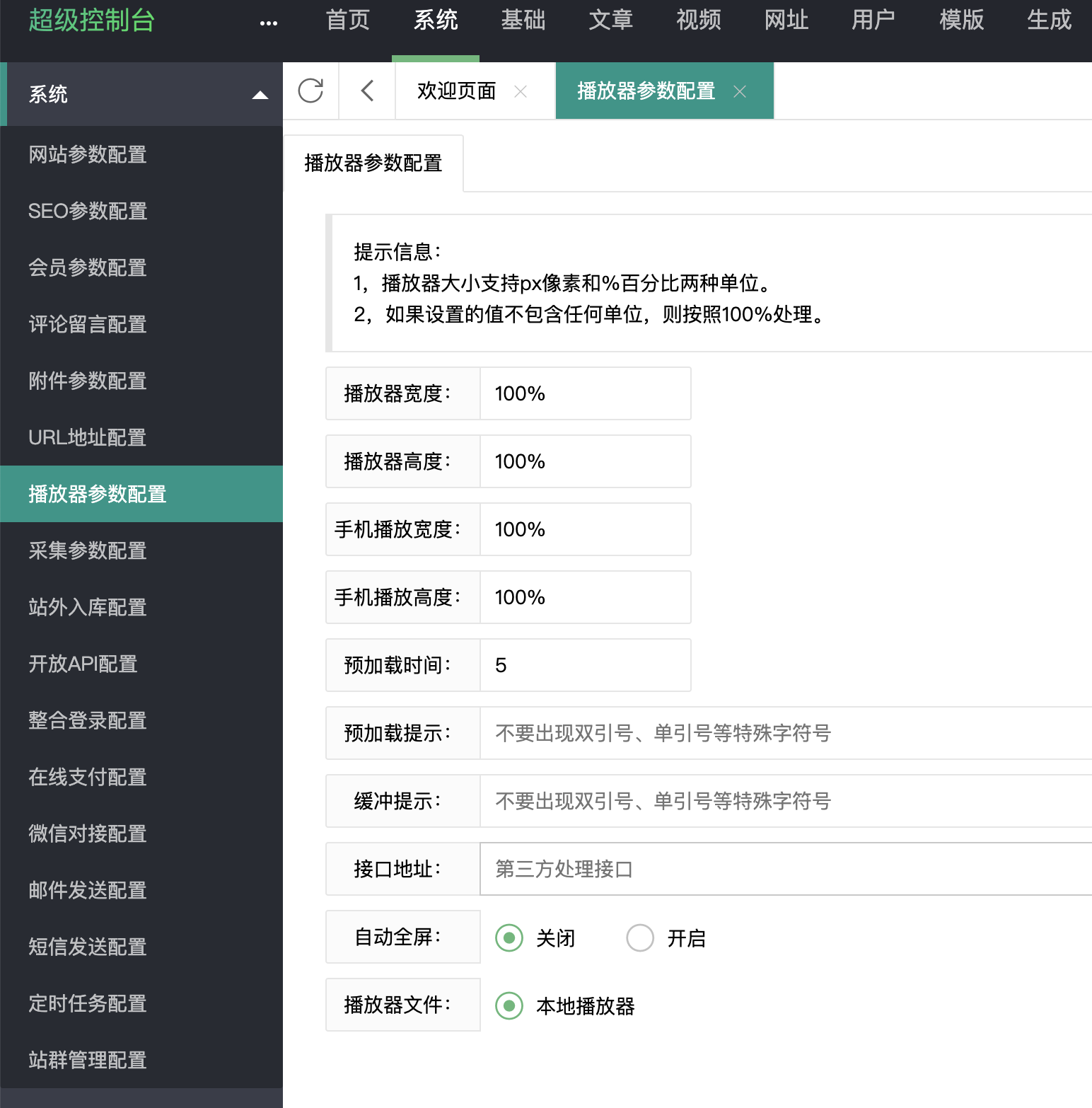This screenshot has width=1092, height=1108.
Task: Open the 基础 top menu
Action: 523,21
